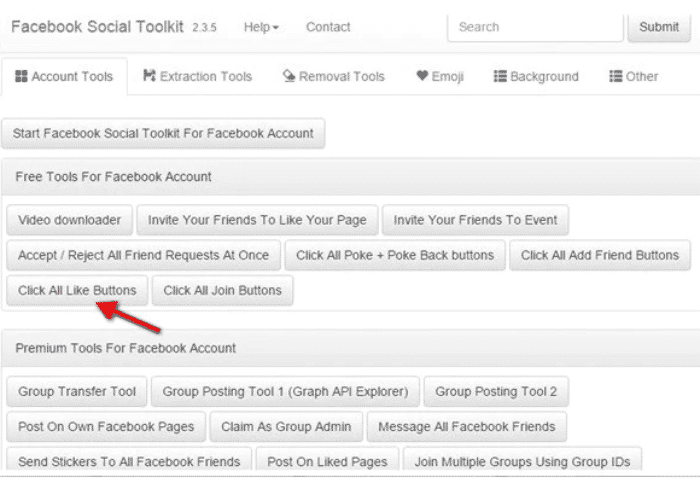This screenshot has height=483, width=700.
Task: Switch to the Extraction Tools tab
Action: click(x=197, y=76)
